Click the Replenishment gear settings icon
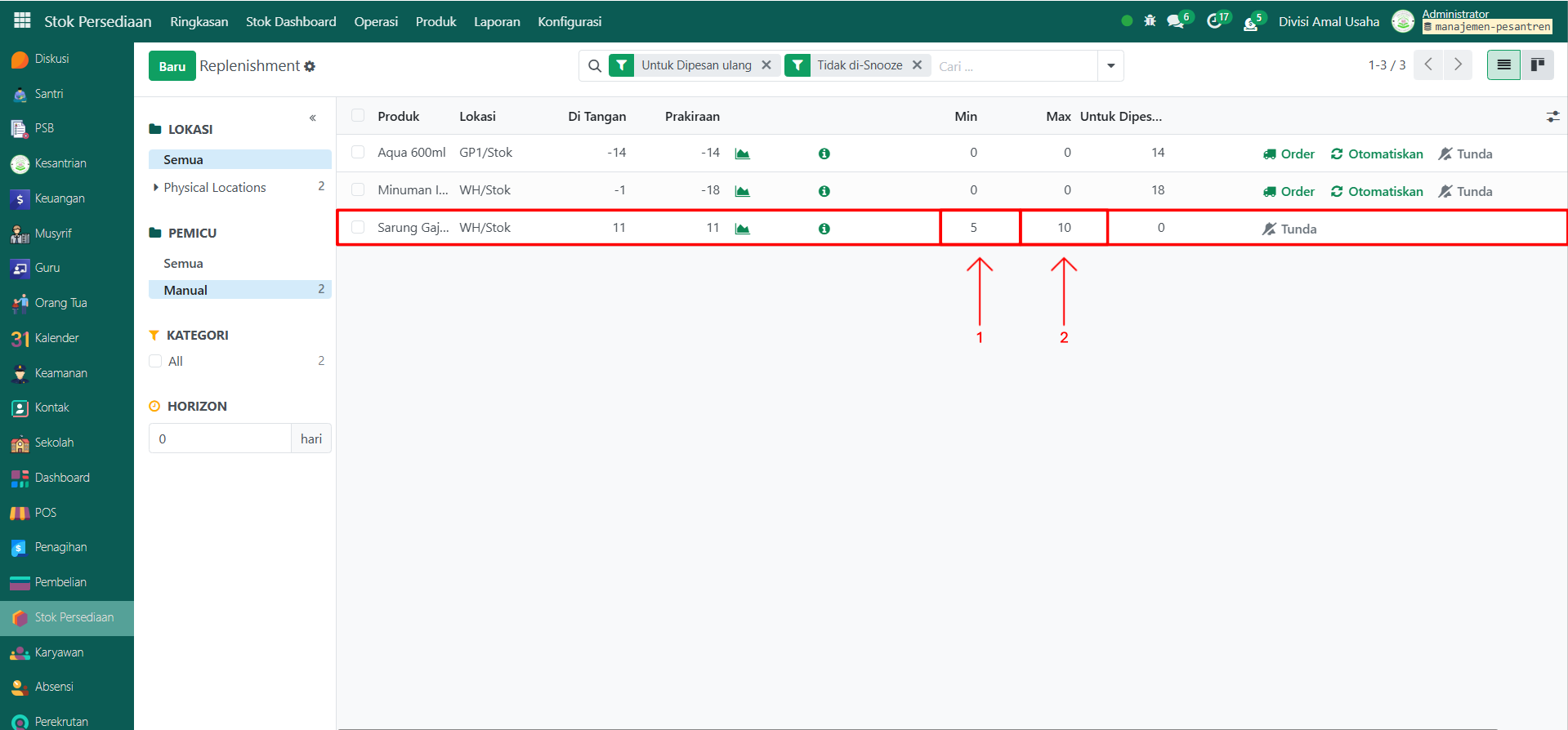 tap(310, 67)
